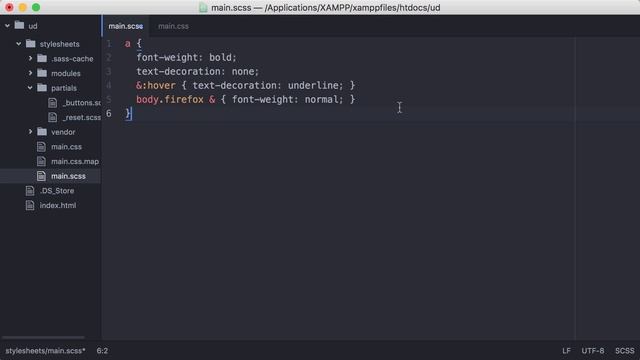The height and width of the screenshot is (360, 640).
Task: Collapse the stylesheets folder chevron
Action: [x=19, y=44]
